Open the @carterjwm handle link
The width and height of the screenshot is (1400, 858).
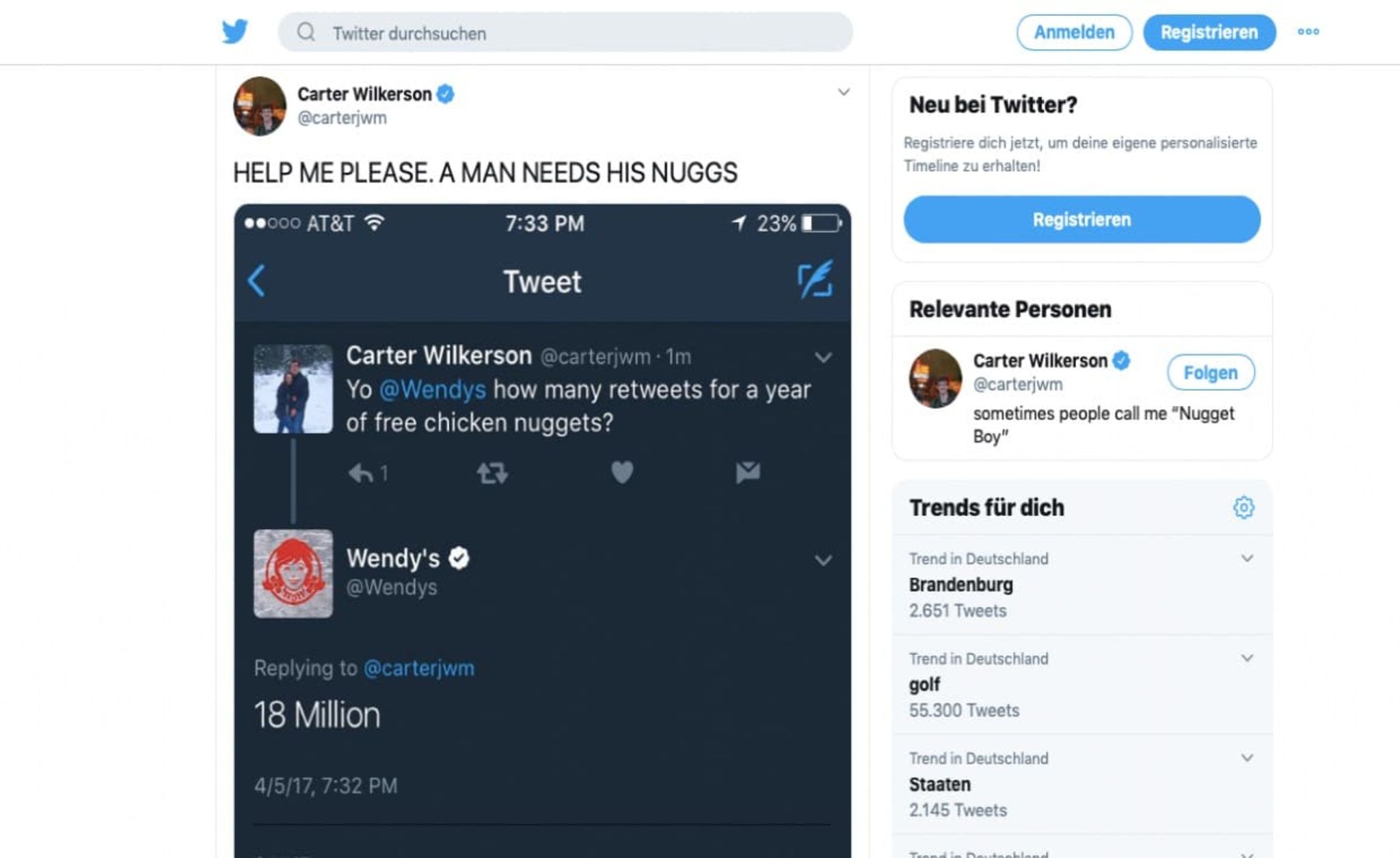coord(342,118)
